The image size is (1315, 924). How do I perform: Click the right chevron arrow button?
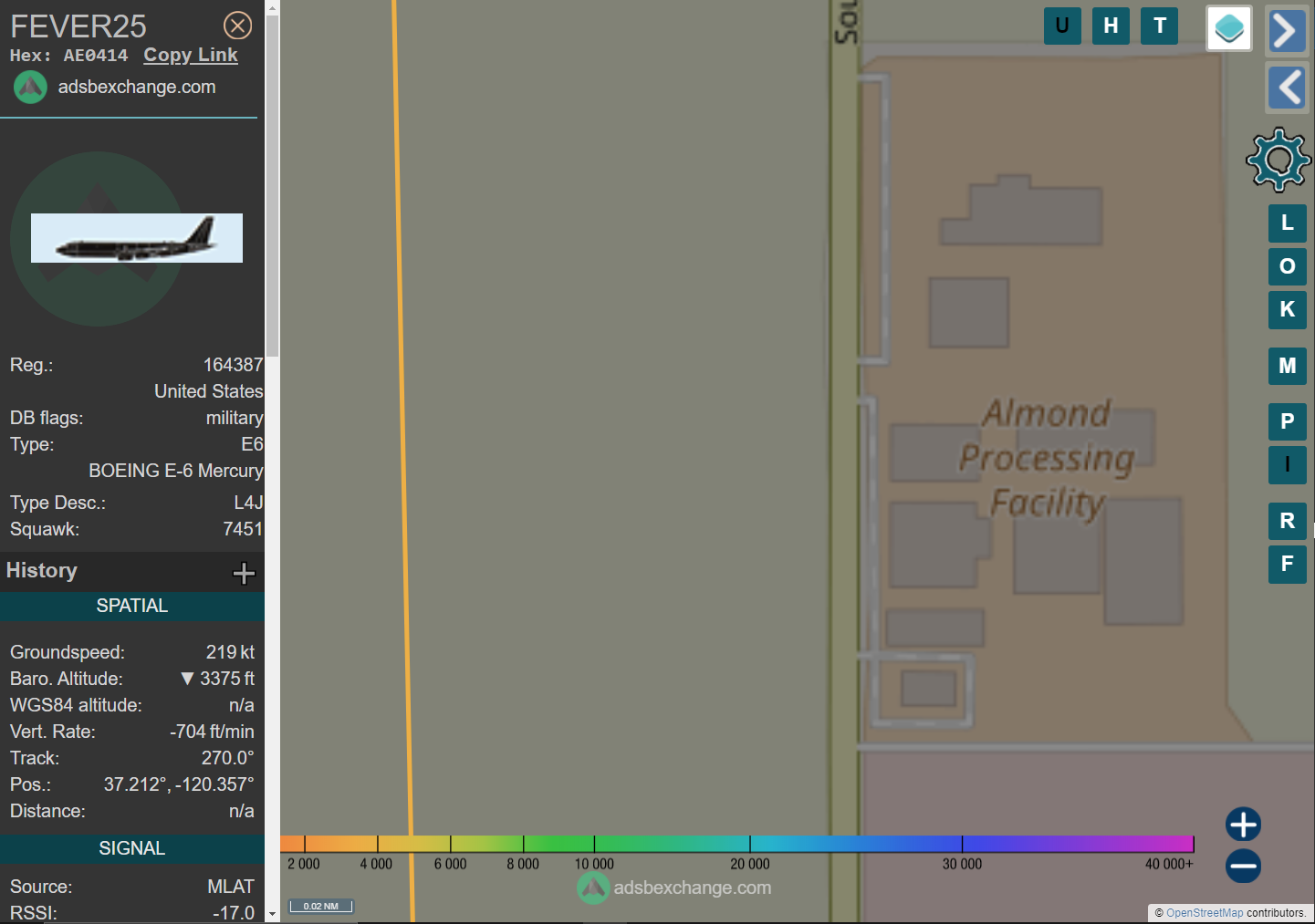[1286, 30]
